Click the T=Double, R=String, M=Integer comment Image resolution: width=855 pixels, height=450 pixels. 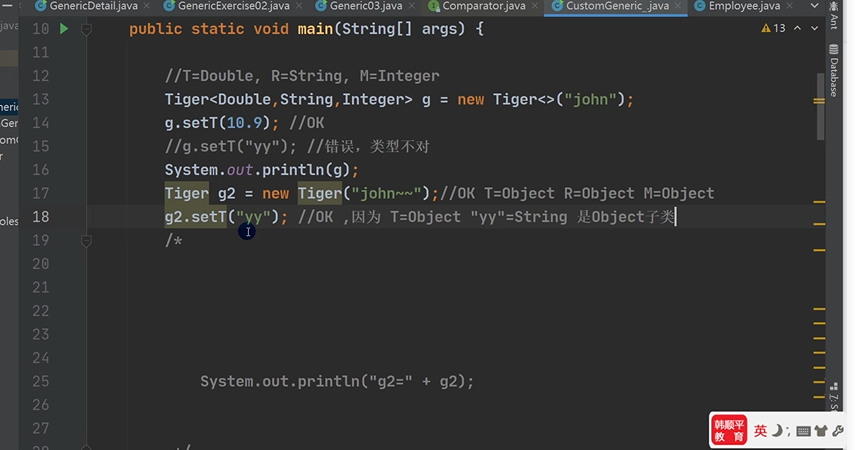click(302, 76)
